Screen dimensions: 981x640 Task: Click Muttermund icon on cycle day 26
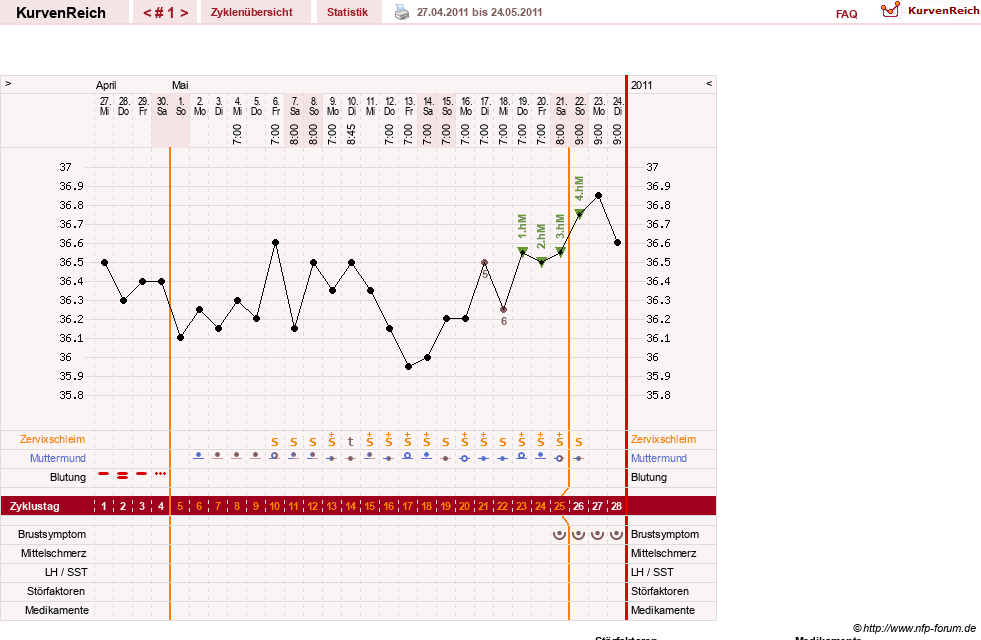tap(579, 459)
